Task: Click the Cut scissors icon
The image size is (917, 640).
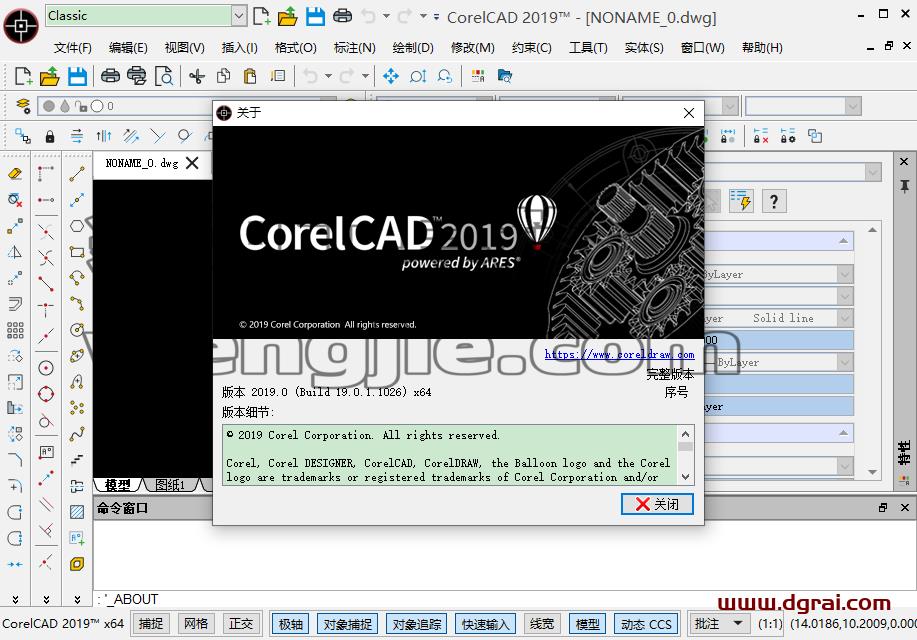Action: [x=197, y=76]
